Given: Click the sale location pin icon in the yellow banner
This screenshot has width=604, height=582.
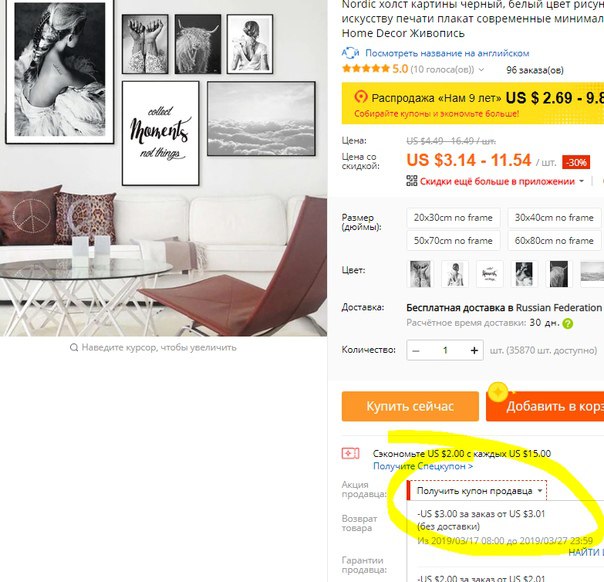Looking at the screenshot, I should [x=361, y=96].
